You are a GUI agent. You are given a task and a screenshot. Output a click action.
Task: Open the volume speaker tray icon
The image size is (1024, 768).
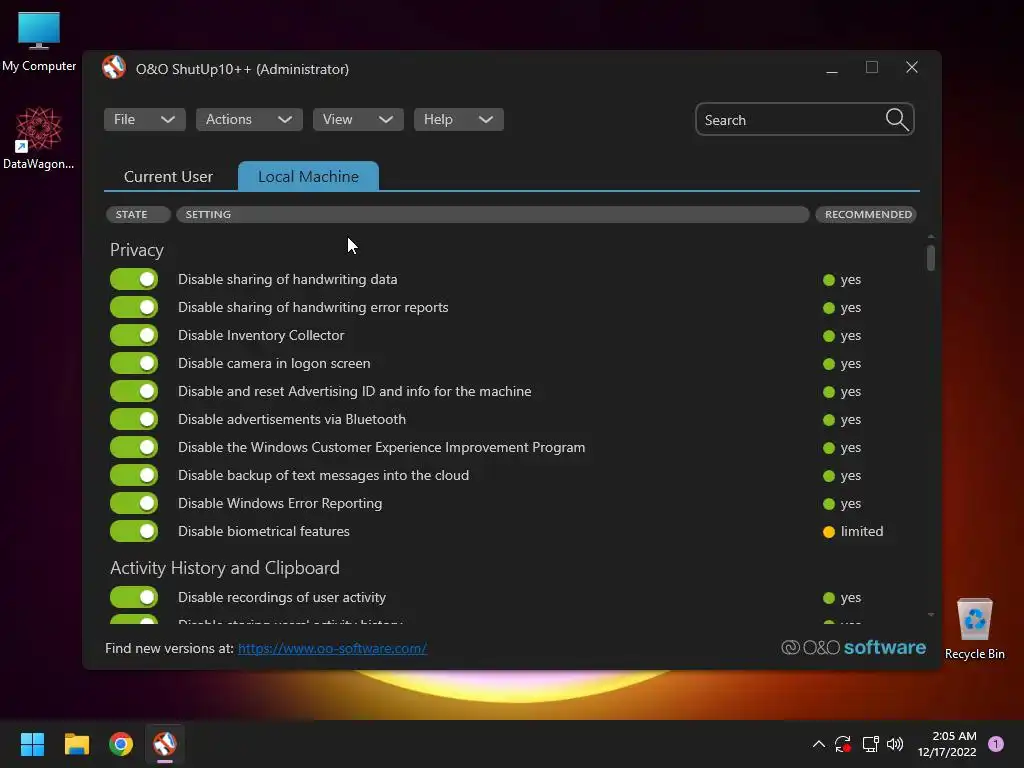(895, 744)
